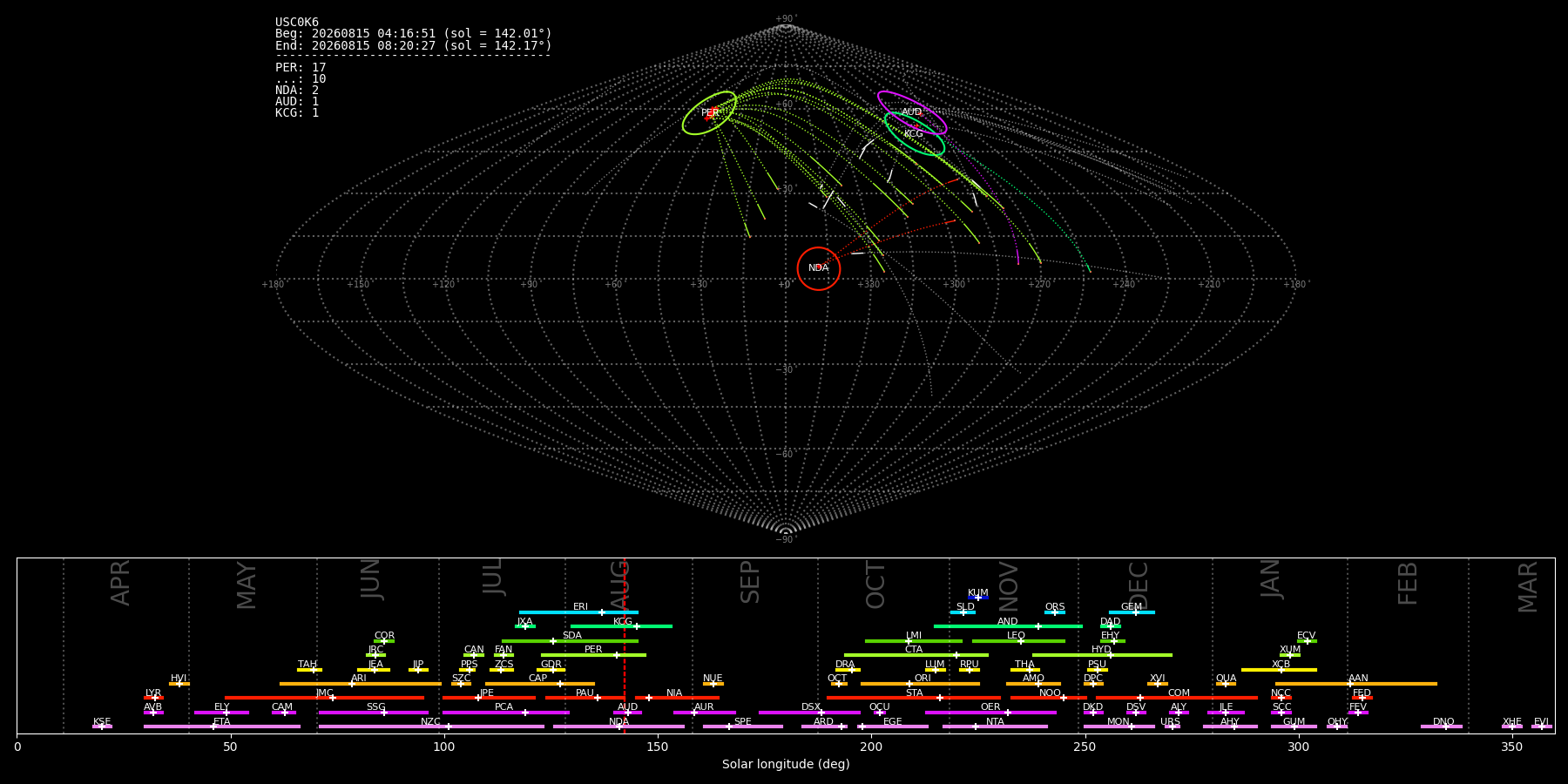Select the GEM shower bar in timeline
The width and height of the screenshot is (1568, 784).
point(1132,612)
